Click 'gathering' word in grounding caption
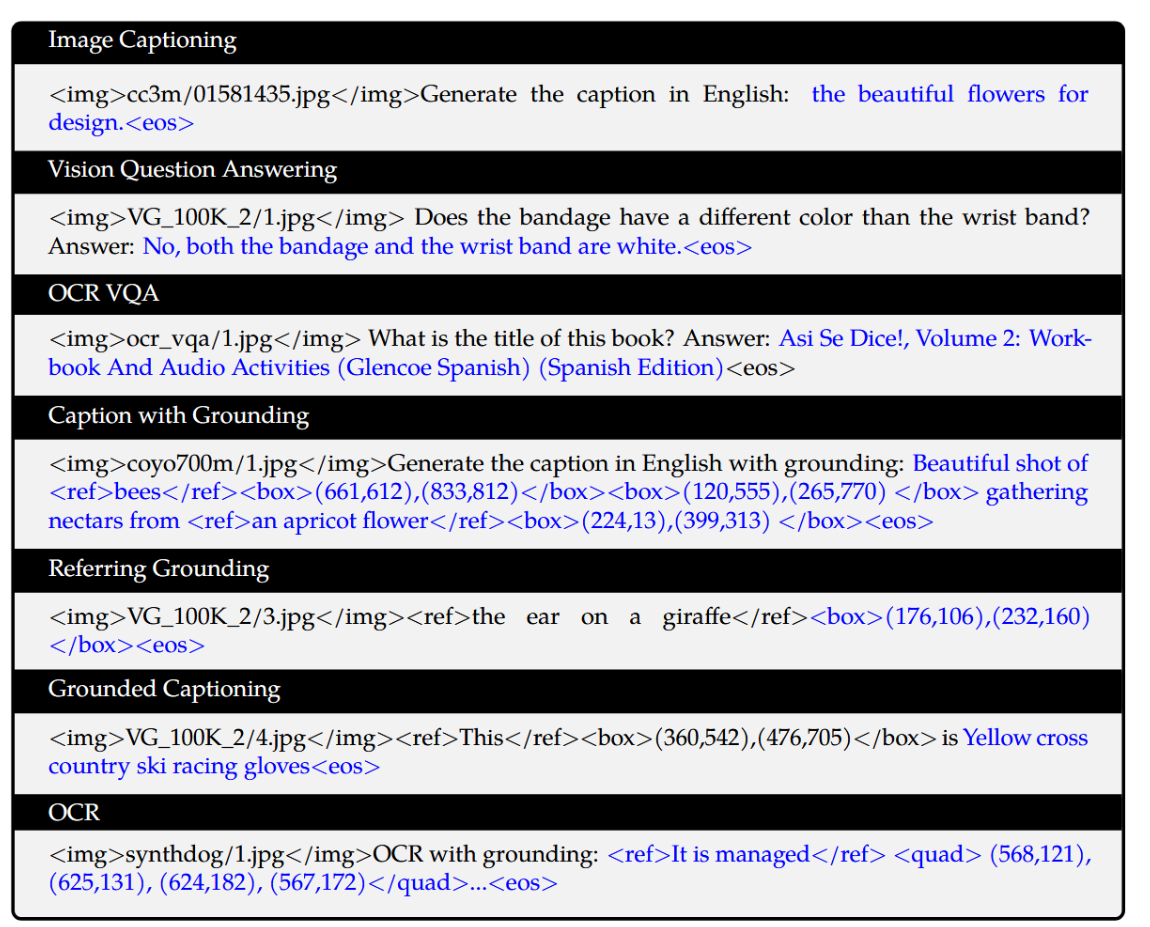The width and height of the screenshot is (1150, 927). tap(1037, 492)
